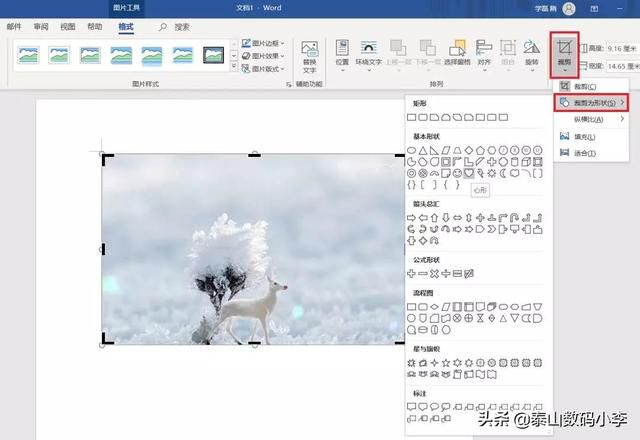Open the 选择窗格 selection pane

[x=457, y=53]
